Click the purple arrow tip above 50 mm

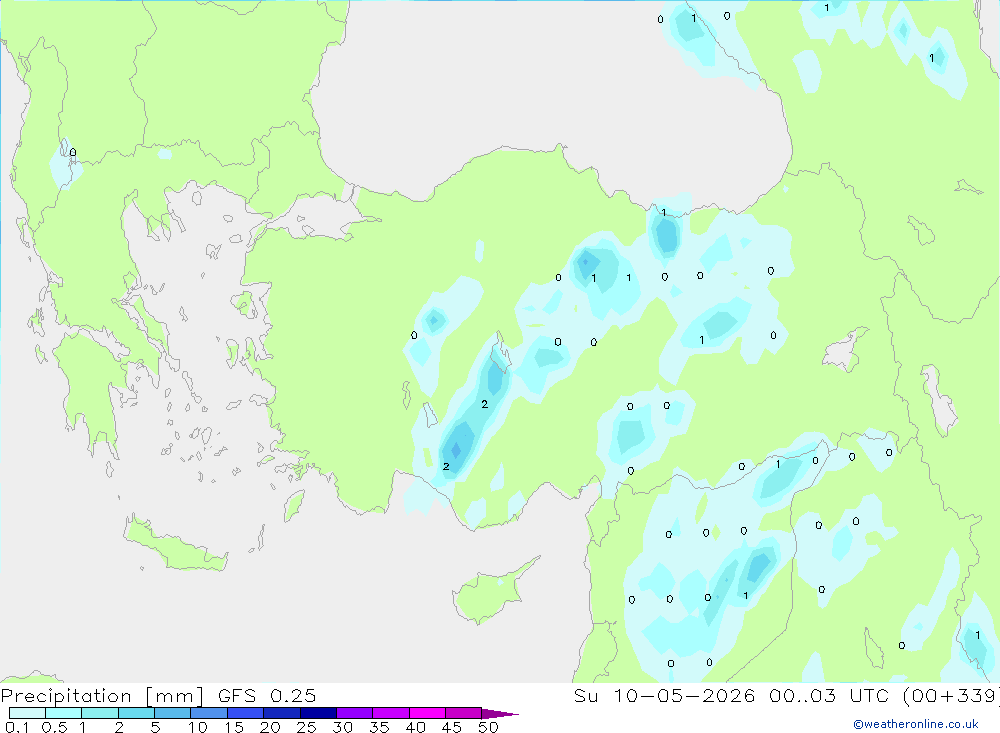point(500,713)
